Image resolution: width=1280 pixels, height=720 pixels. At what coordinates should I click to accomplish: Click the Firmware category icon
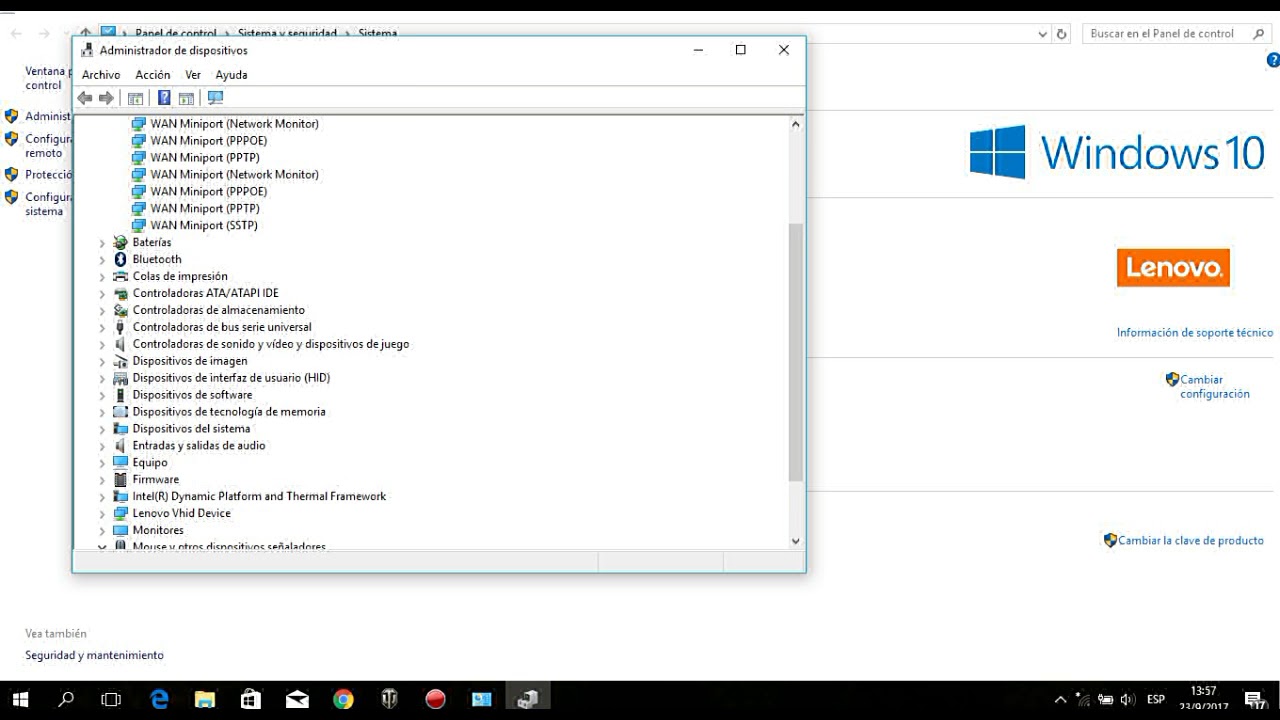[x=121, y=480]
